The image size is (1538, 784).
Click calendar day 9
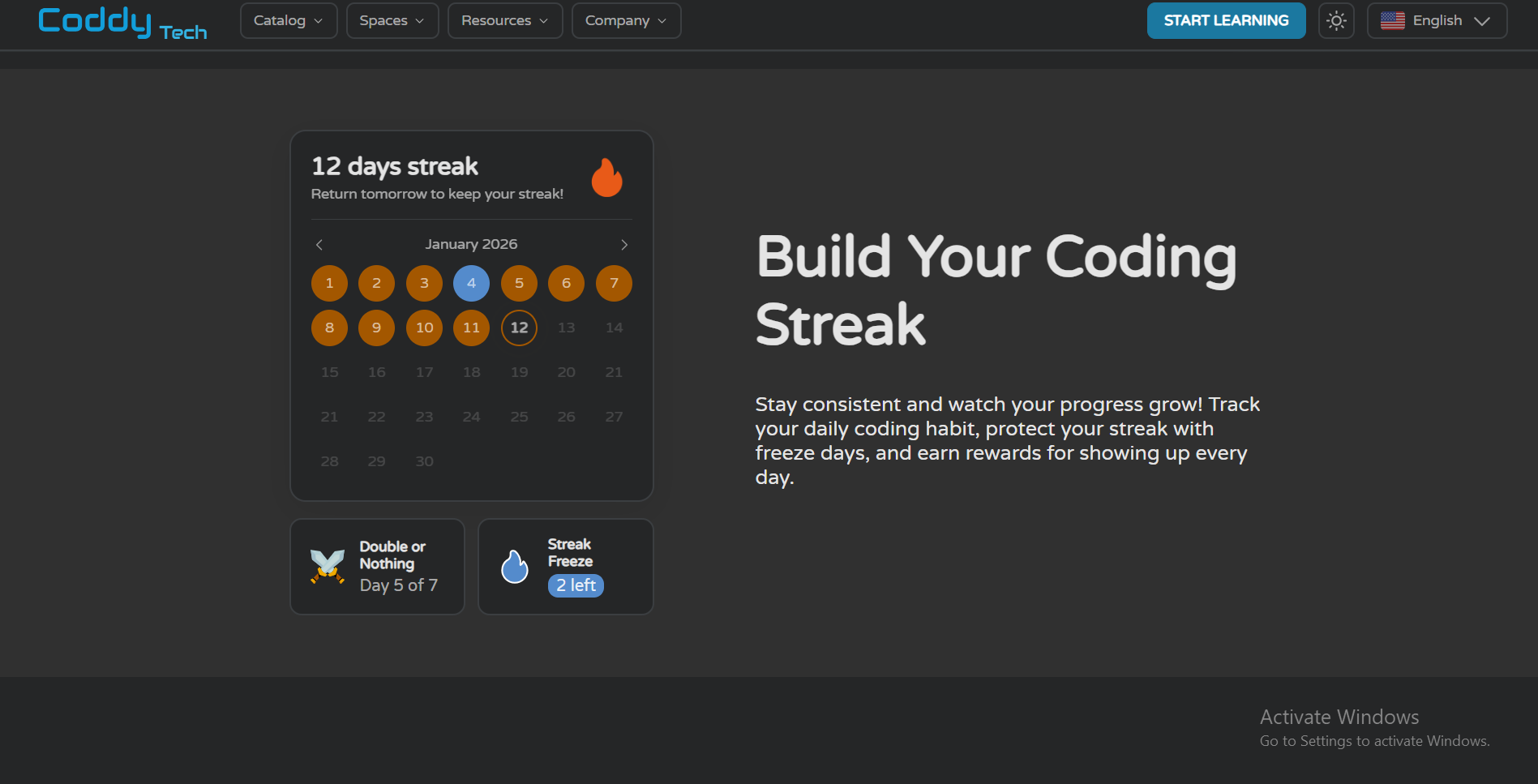[x=376, y=328]
